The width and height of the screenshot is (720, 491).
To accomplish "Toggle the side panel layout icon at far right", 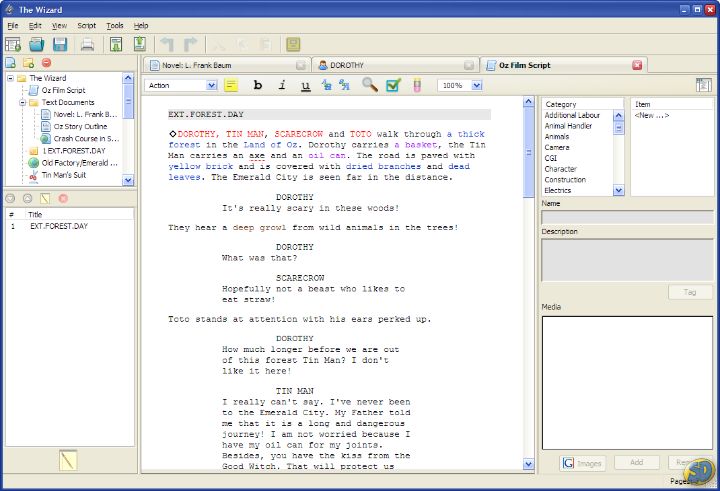I will [x=703, y=85].
